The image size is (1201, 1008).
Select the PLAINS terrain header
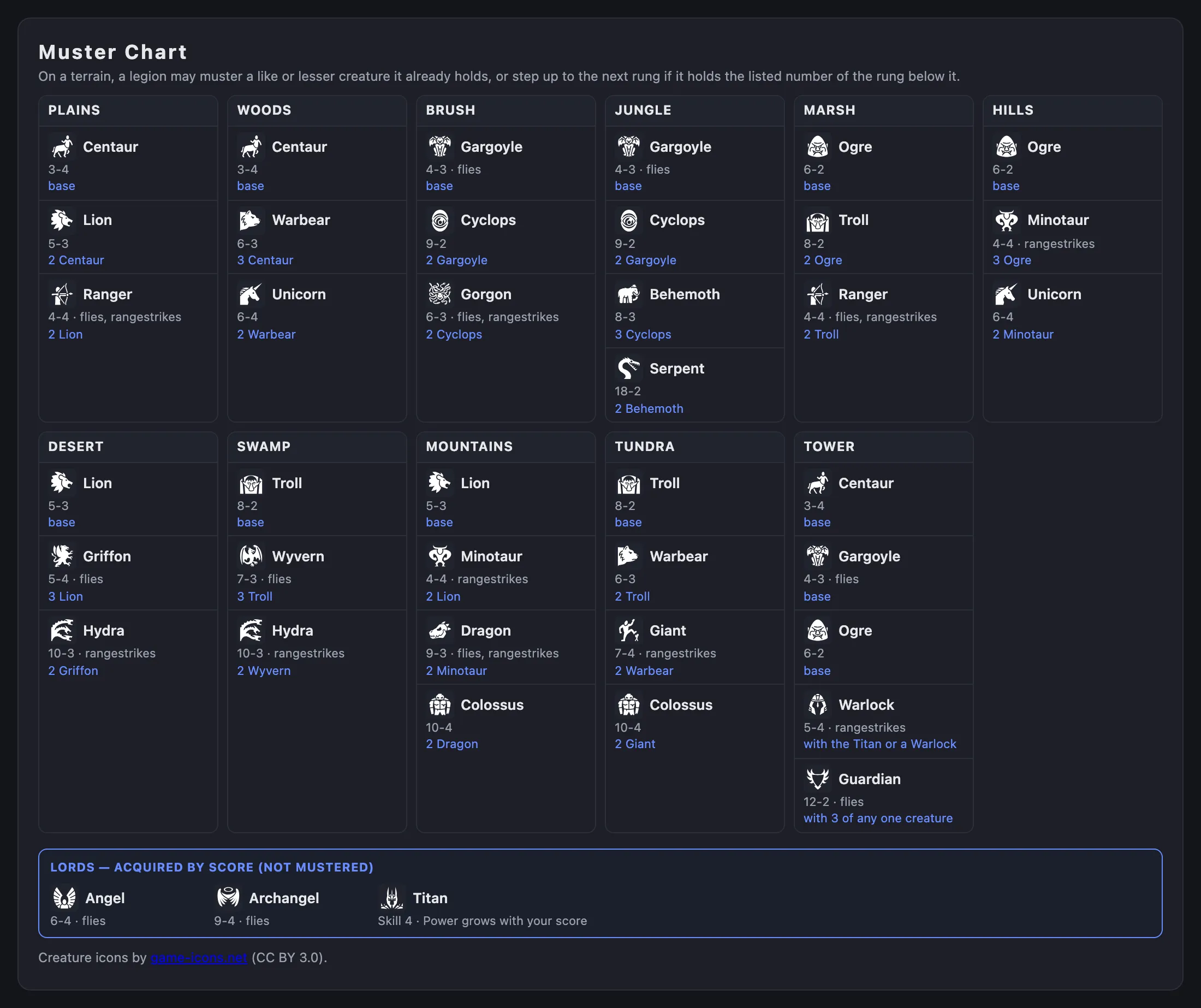click(74, 110)
